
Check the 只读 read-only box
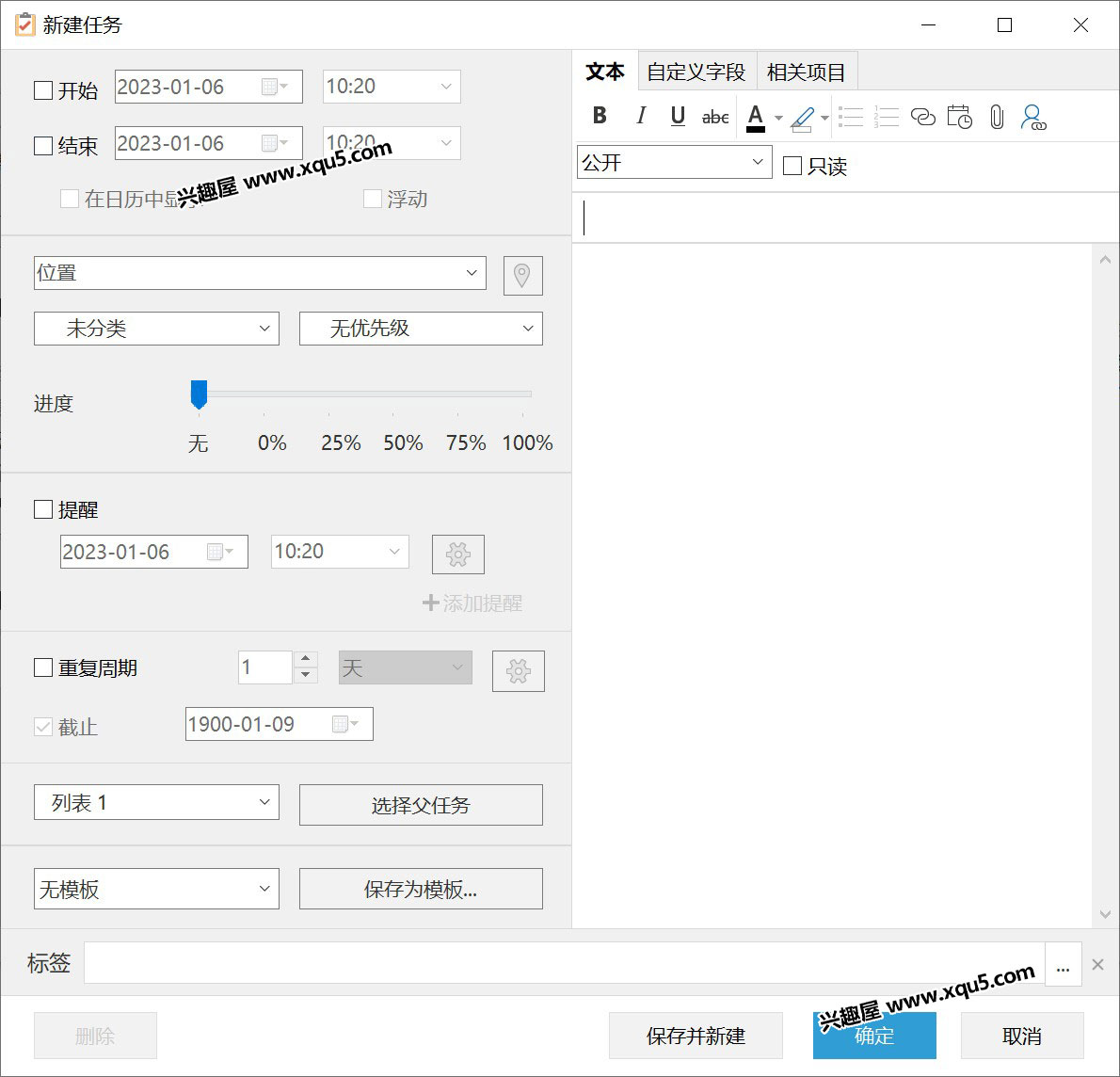[x=792, y=166]
